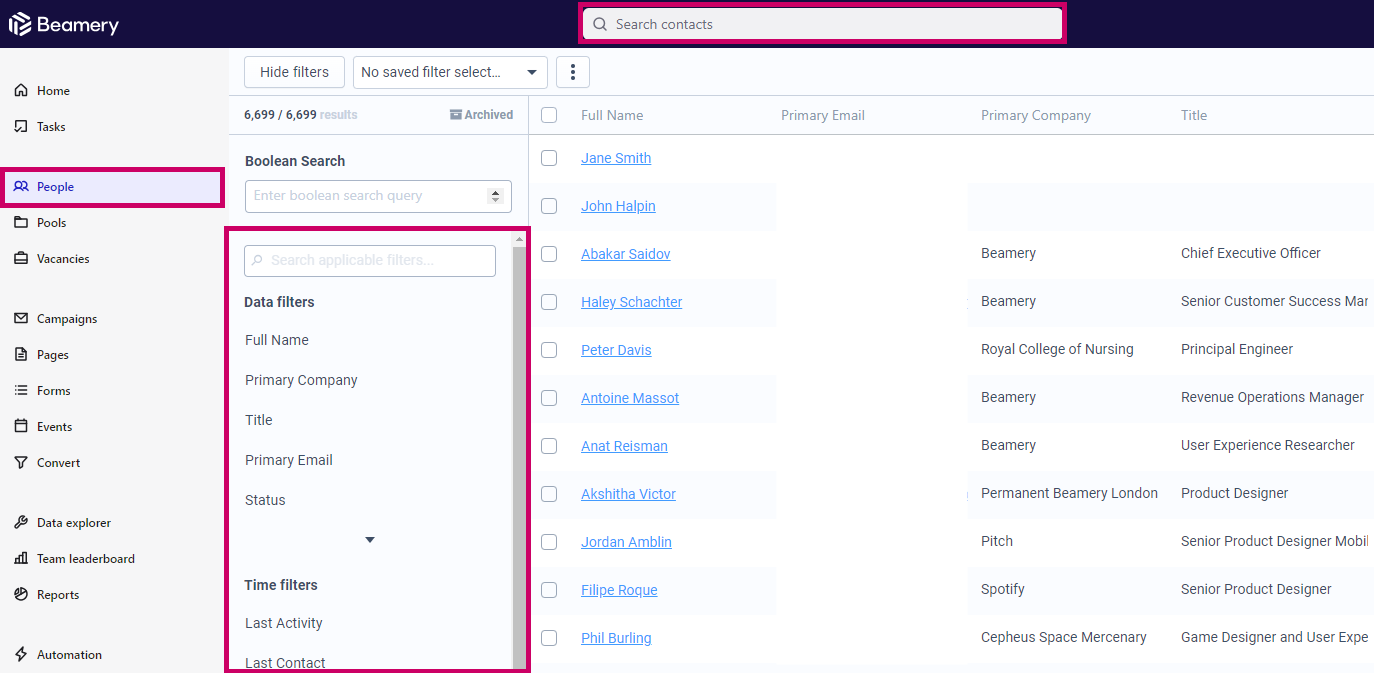1374x673 pixels.
Task: Open Jane Smith's profile link
Action: [x=616, y=158]
